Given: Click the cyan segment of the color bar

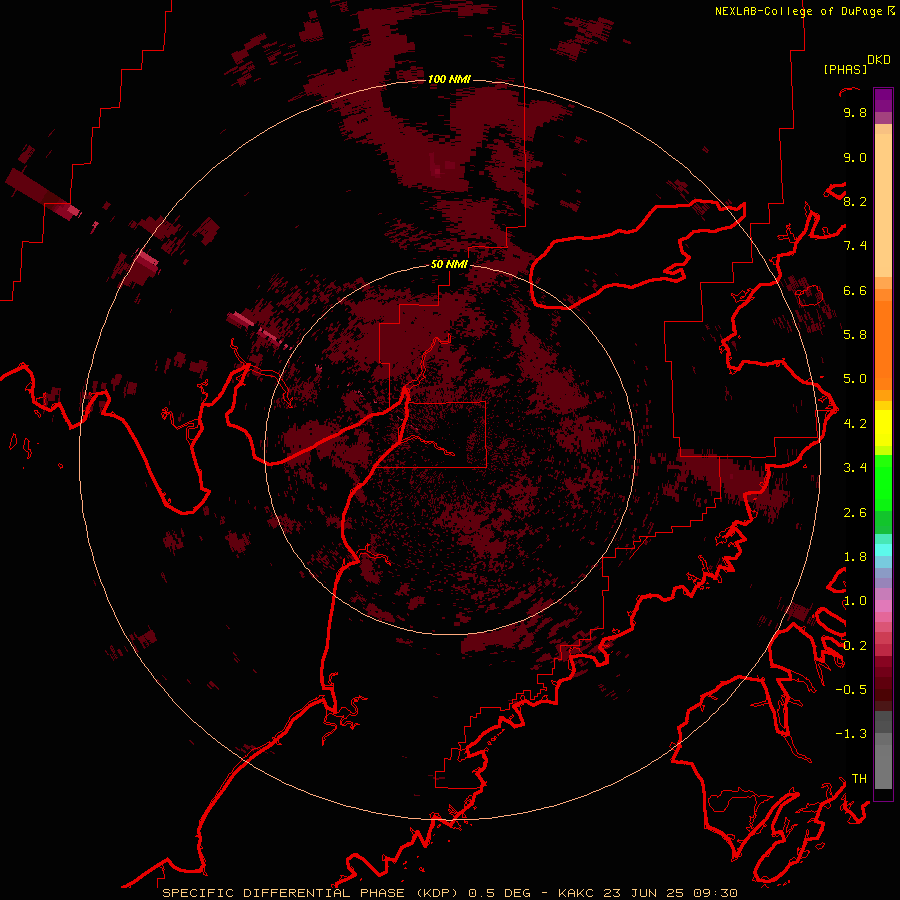Looking at the screenshot, I should [x=883, y=550].
